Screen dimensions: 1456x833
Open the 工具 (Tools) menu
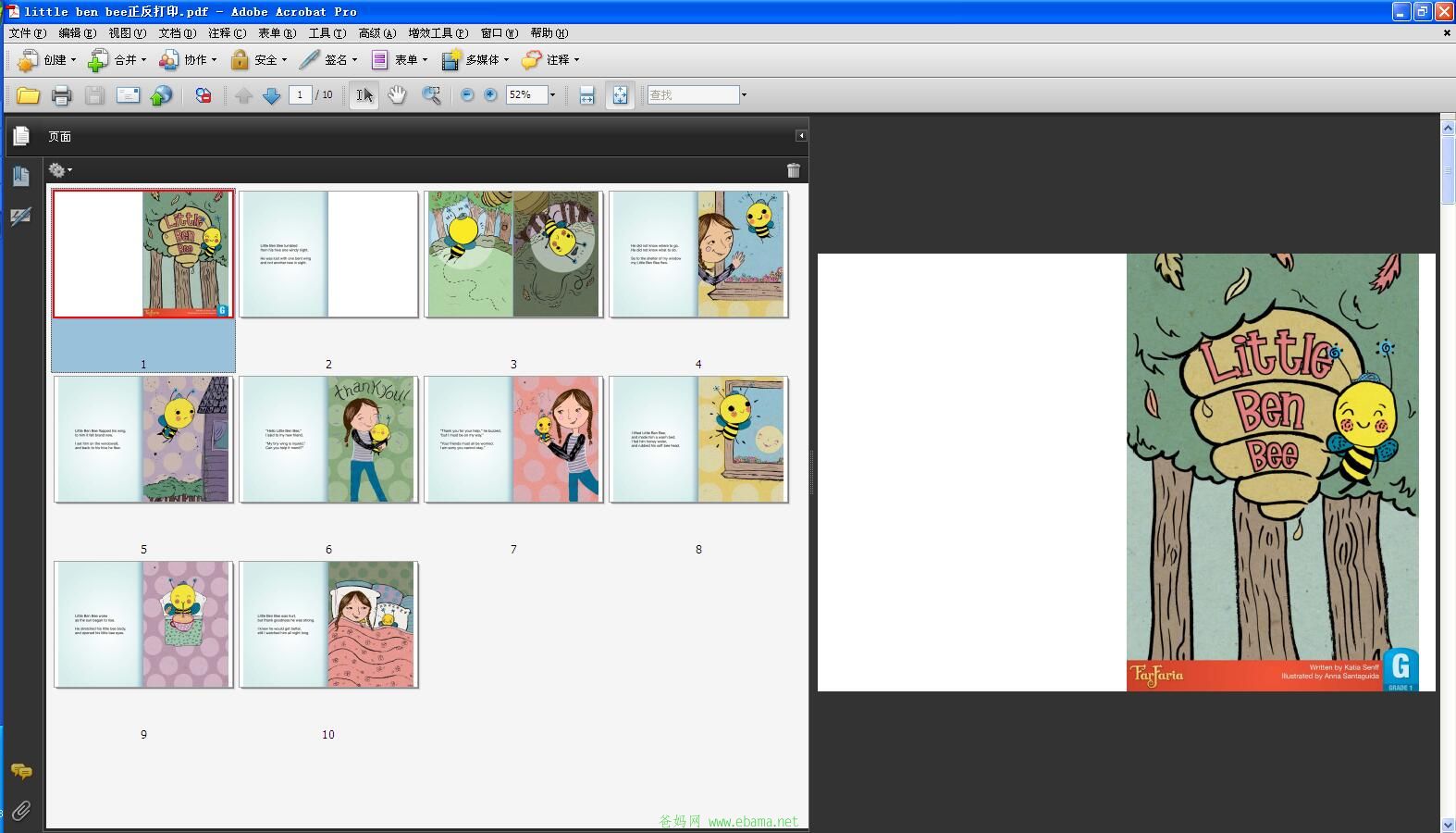point(327,33)
